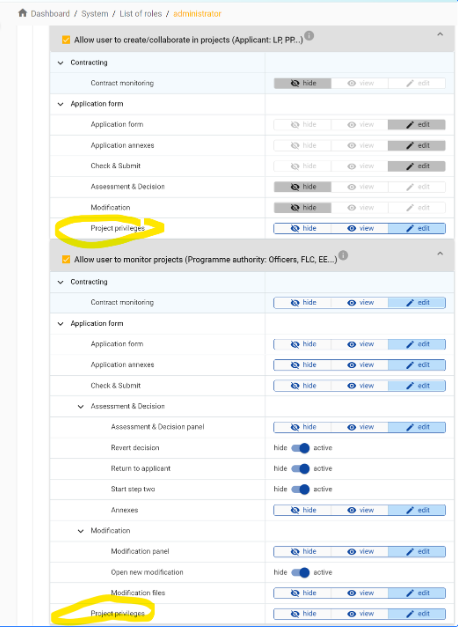Image resolution: width=458 pixels, height=628 pixels.
Task: Set monitor Application annexes to edit
Action: click(x=417, y=365)
